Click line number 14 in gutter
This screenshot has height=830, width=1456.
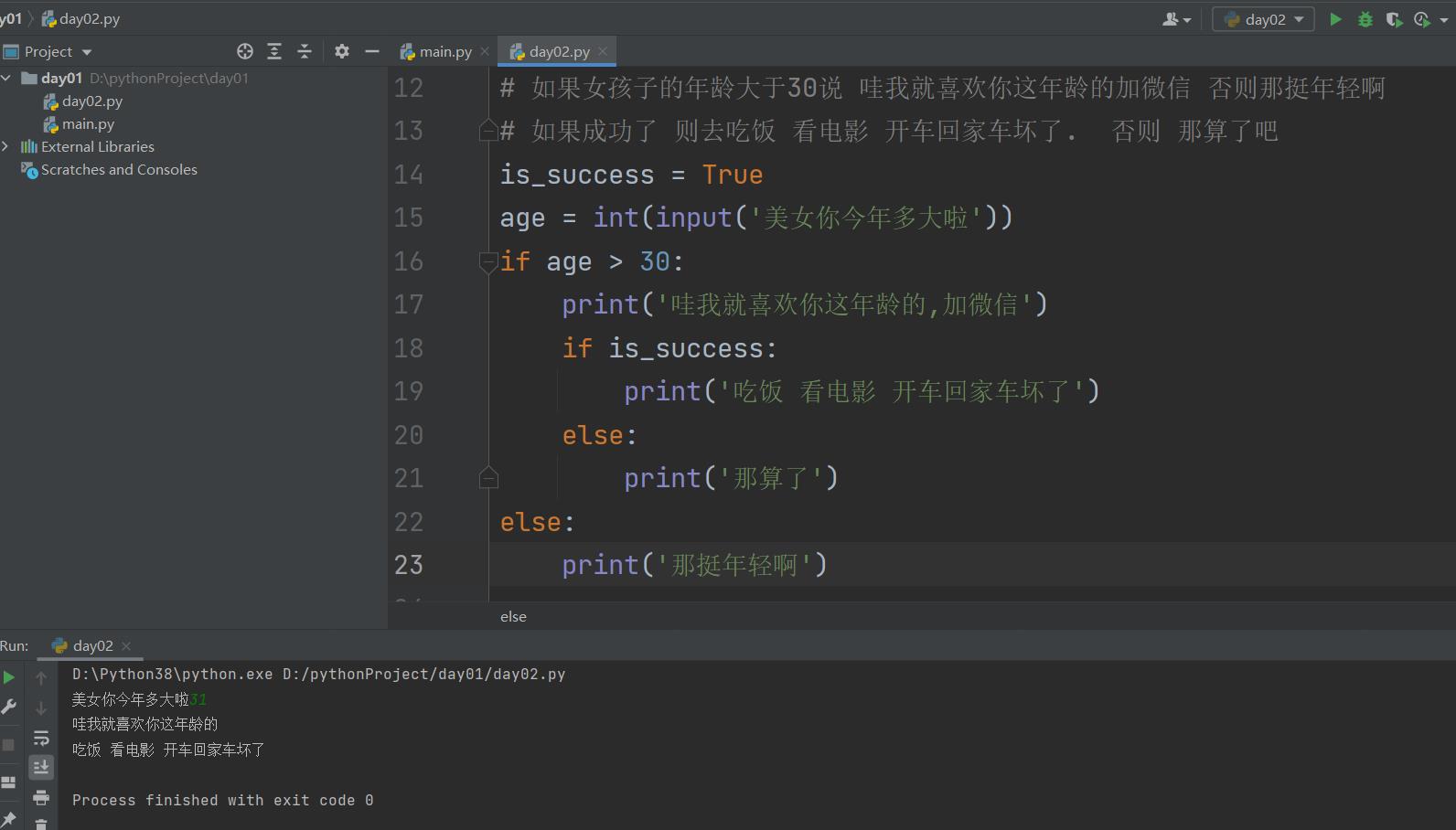pyautogui.click(x=409, y=175)
